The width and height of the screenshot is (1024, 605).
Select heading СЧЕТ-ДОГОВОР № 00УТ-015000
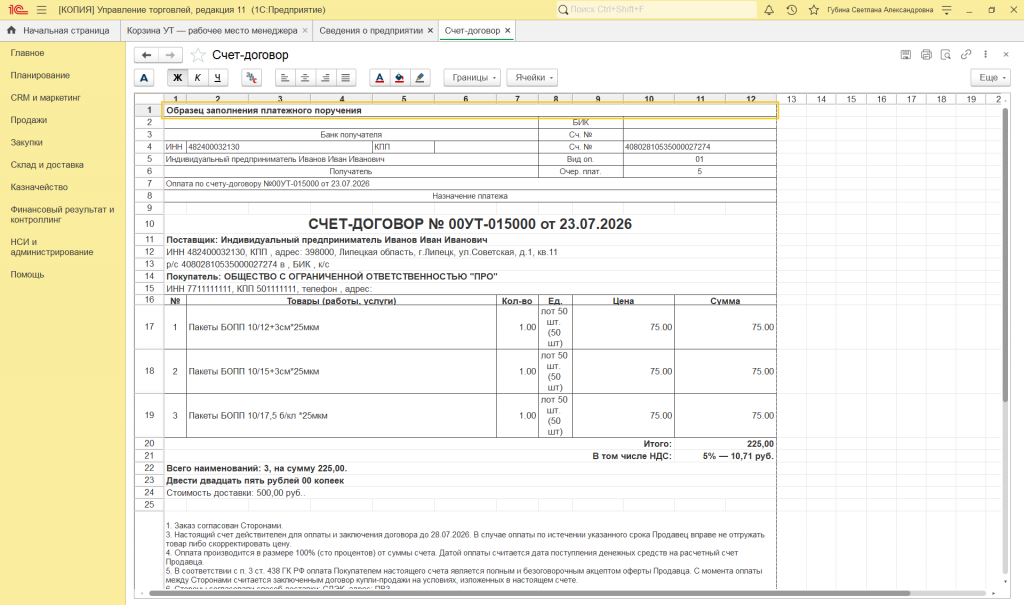coord(470,224)
